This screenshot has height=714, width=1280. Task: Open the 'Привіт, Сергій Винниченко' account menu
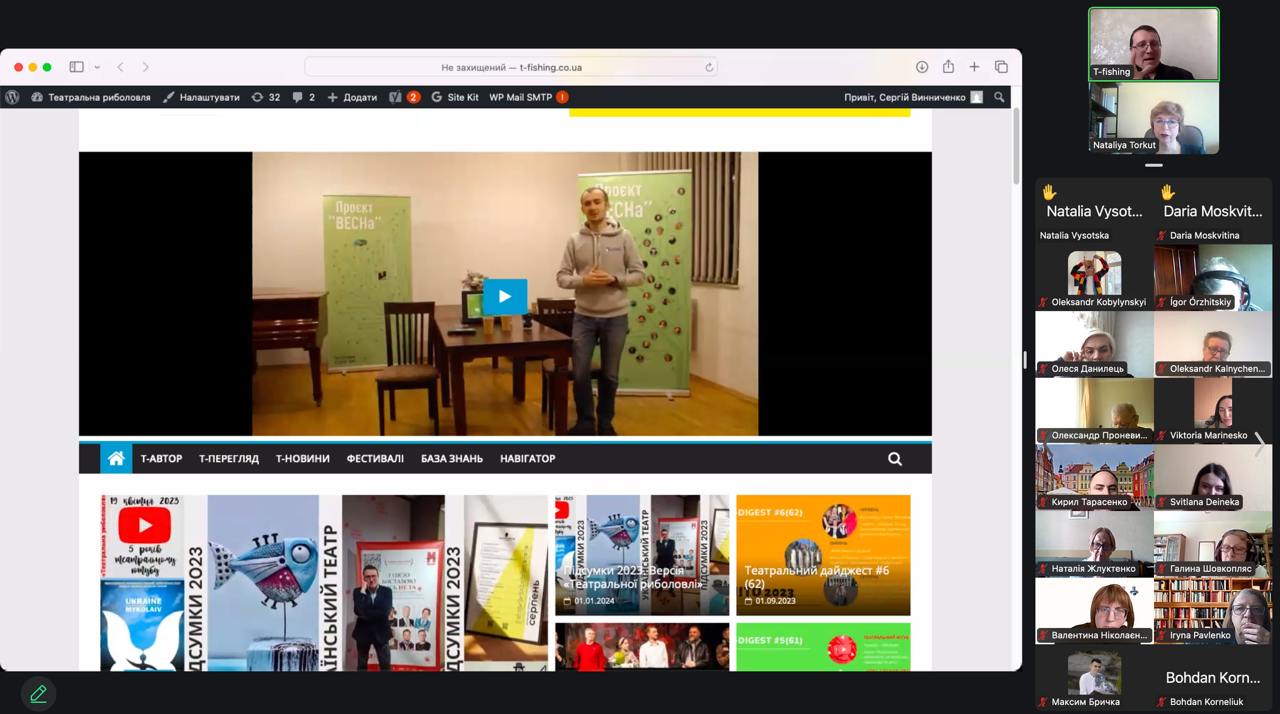tap(905, 97)
